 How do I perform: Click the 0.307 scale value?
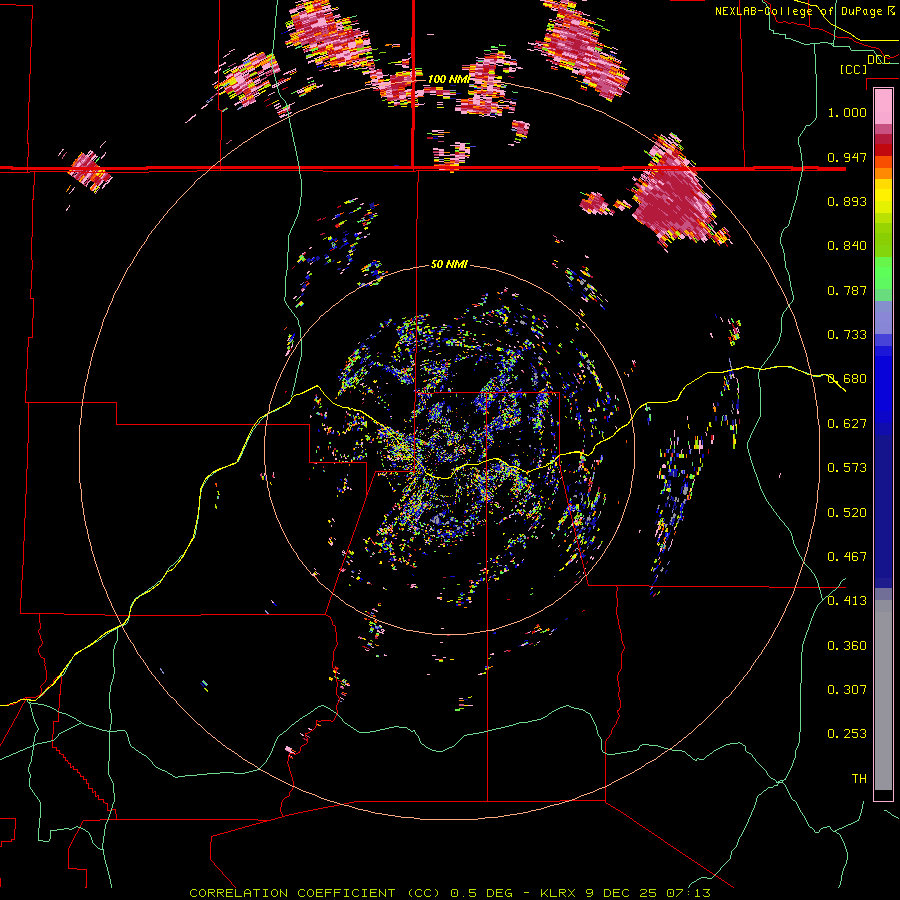tap(847, 690)
